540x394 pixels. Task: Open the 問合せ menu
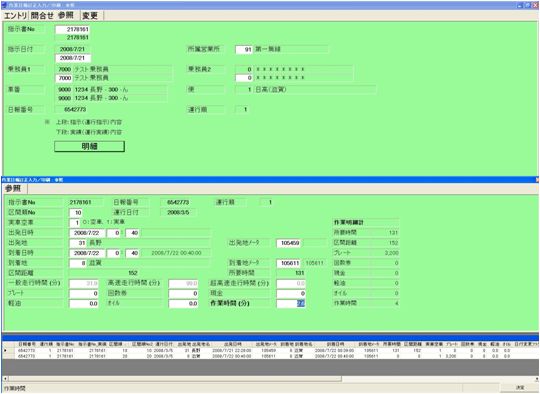(42, 15)
